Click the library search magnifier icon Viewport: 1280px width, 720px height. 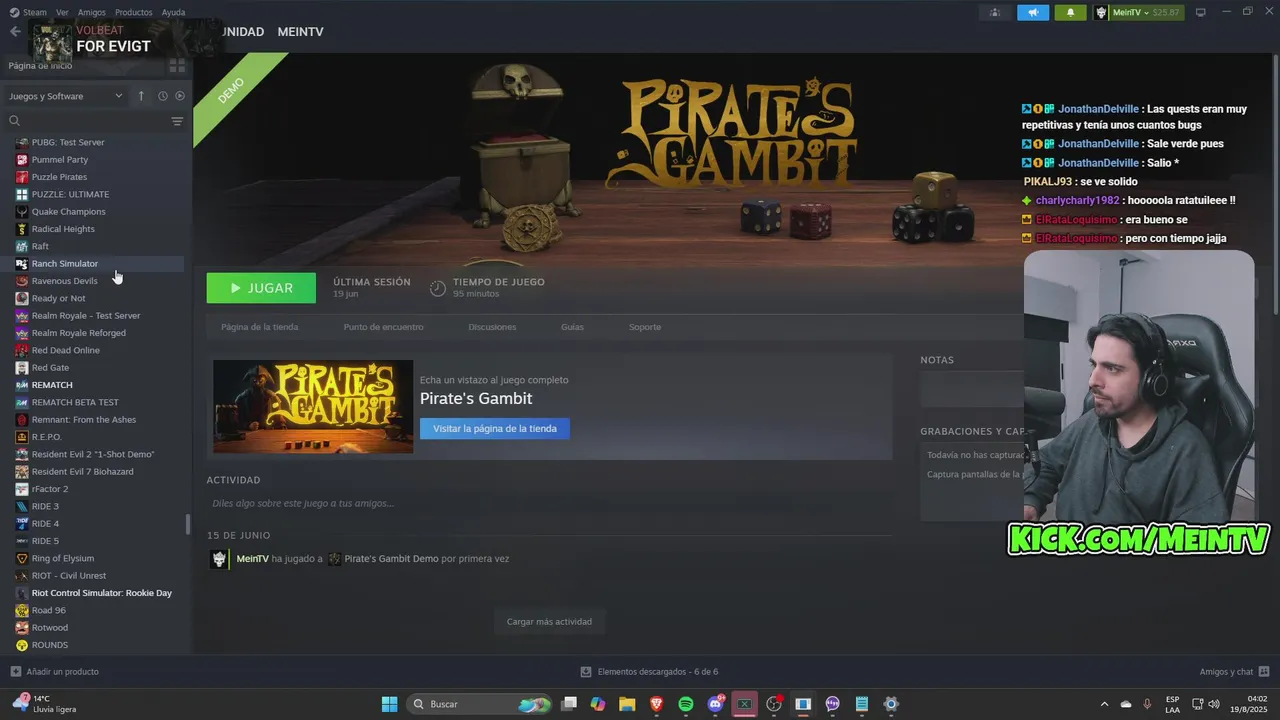coord(15,121)
